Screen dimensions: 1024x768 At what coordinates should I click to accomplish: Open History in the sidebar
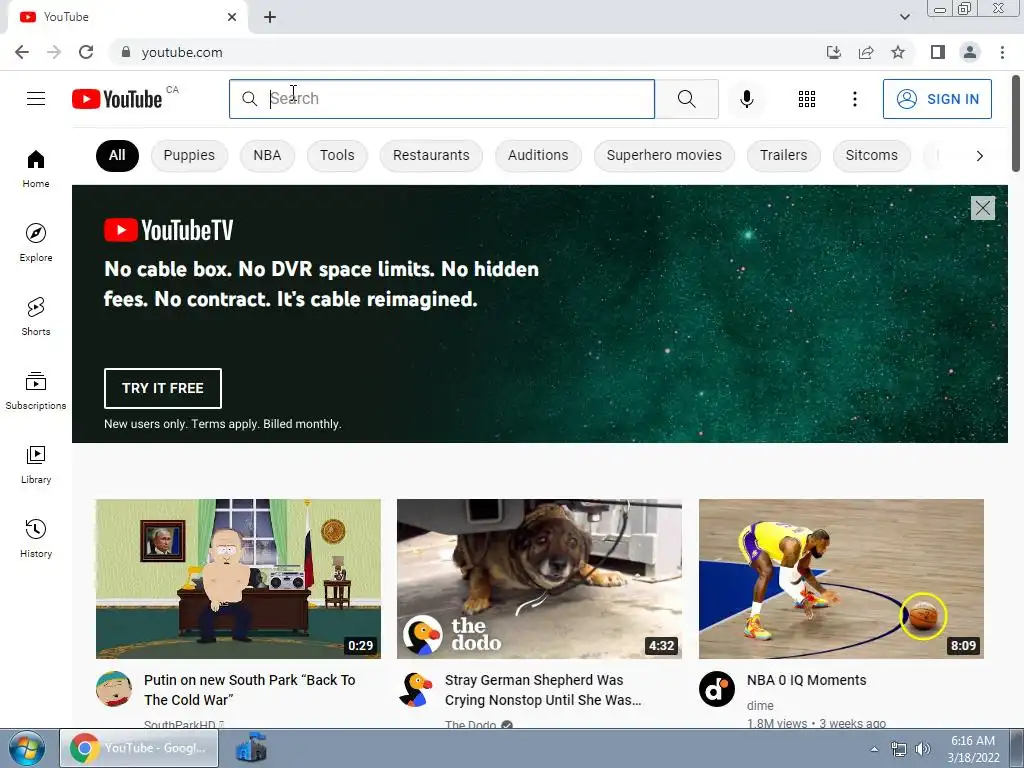[36, 539]
